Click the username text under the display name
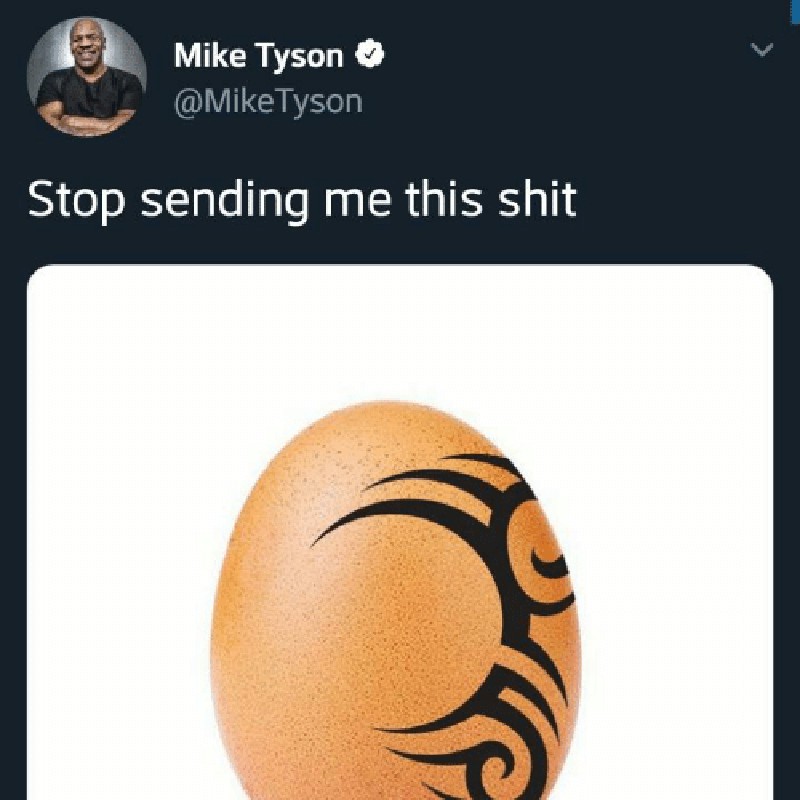This screenshot has height=800, width=800. tap(268, 99)
